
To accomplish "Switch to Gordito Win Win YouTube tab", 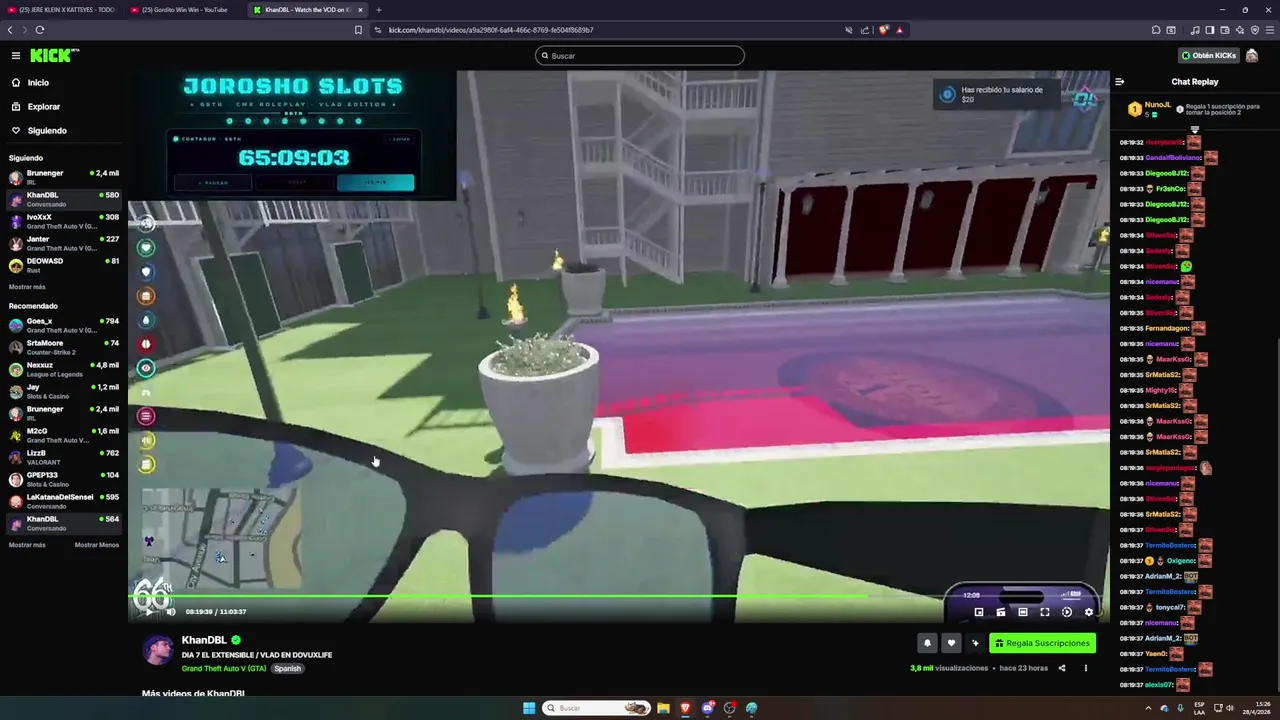I will click(x=185, y=10).
